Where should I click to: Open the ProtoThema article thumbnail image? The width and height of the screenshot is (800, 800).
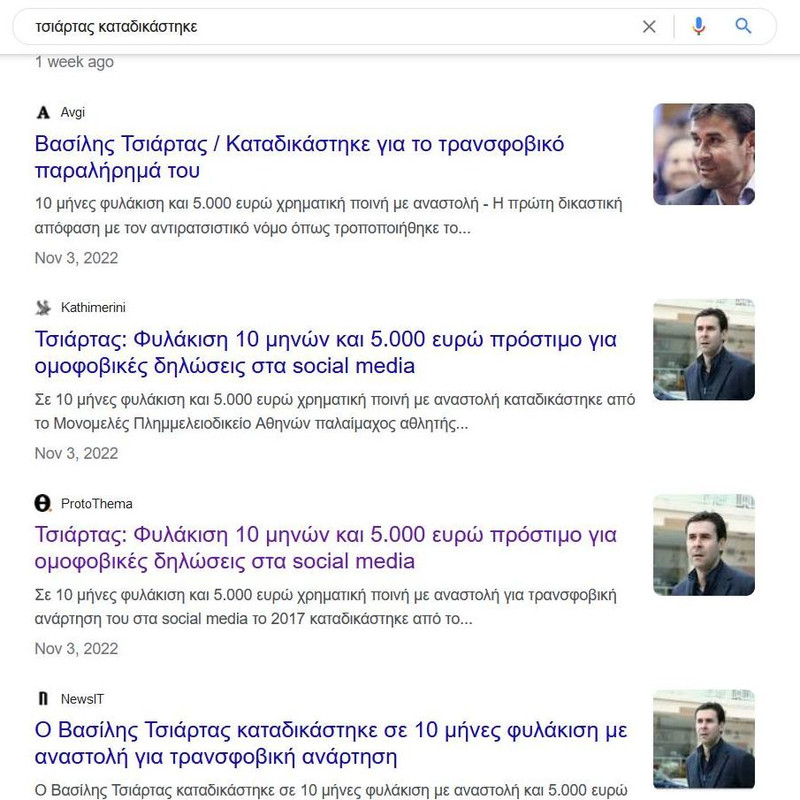click(x=704, y=545)
